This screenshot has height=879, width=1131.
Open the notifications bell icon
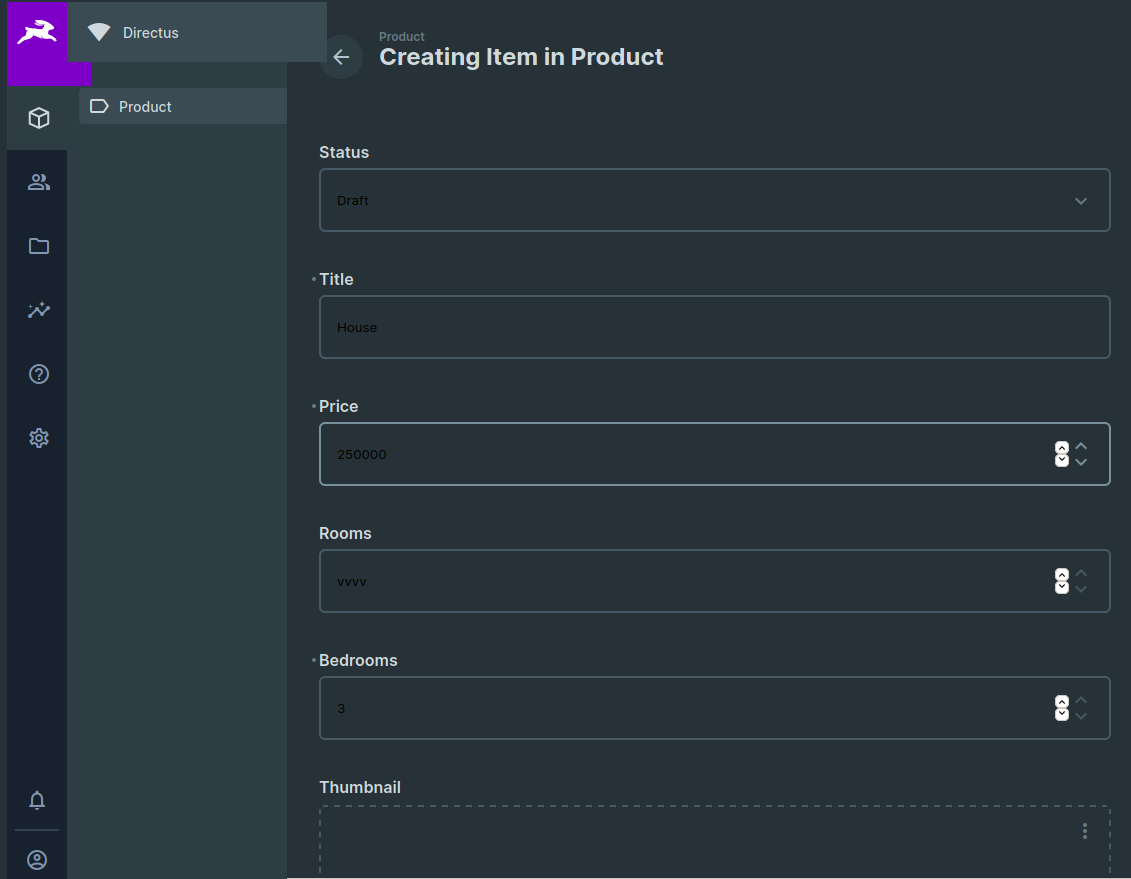point(37,800)
